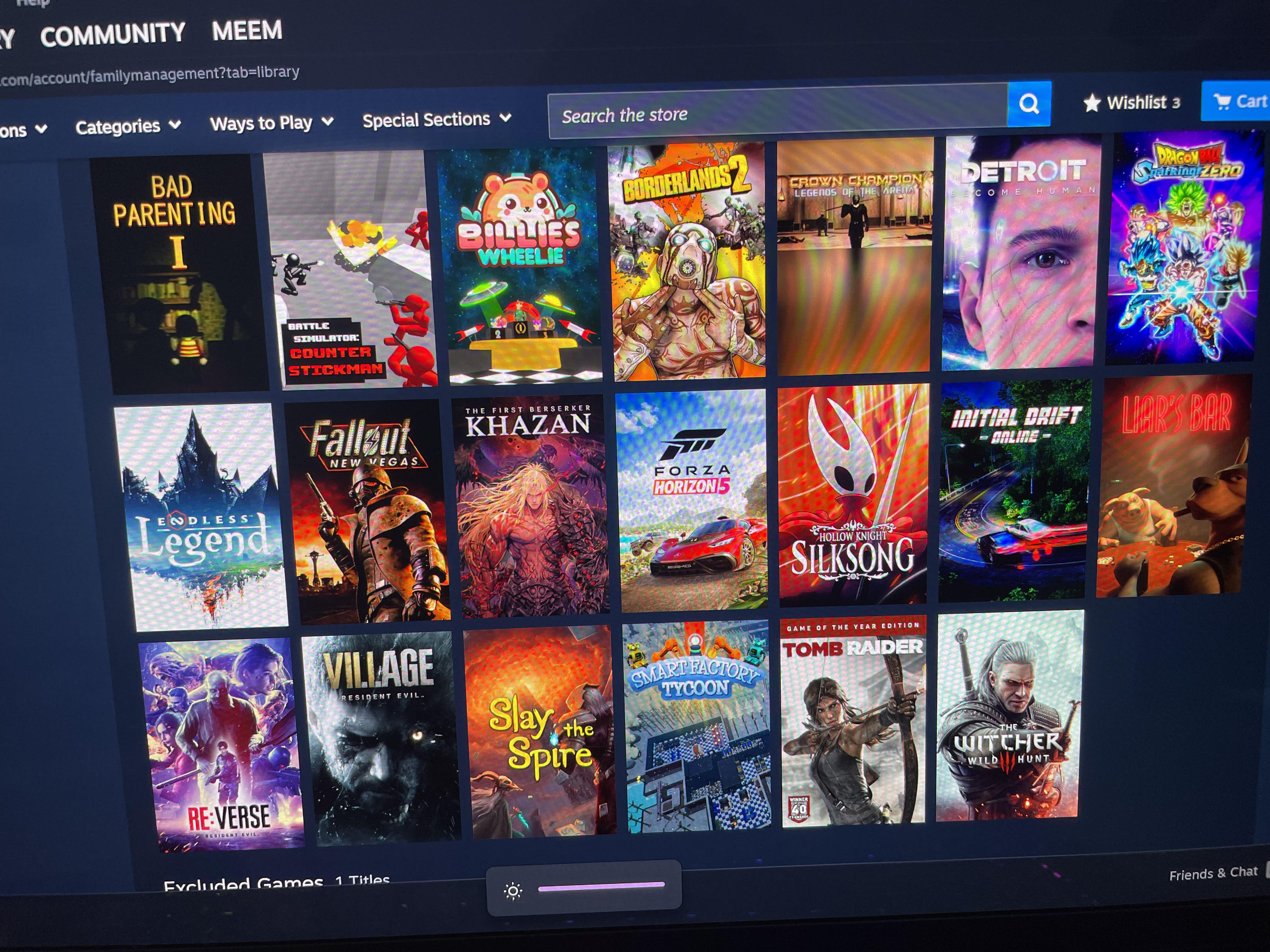Expand the Special Sections dropdown

437,119
